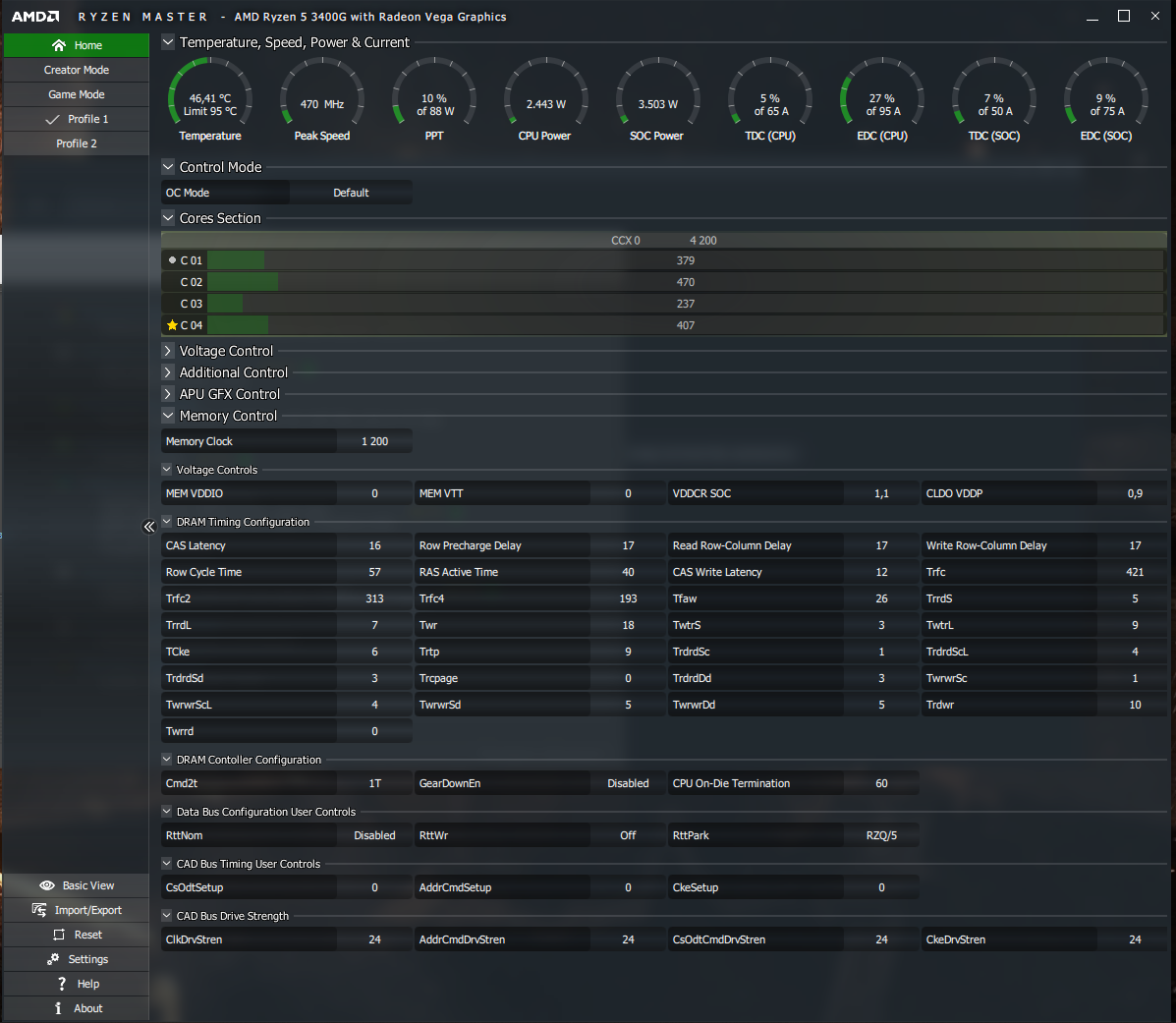Viewport: 1176px width, 1023px height.
Task: Open Import/Export
Action: 77,910
